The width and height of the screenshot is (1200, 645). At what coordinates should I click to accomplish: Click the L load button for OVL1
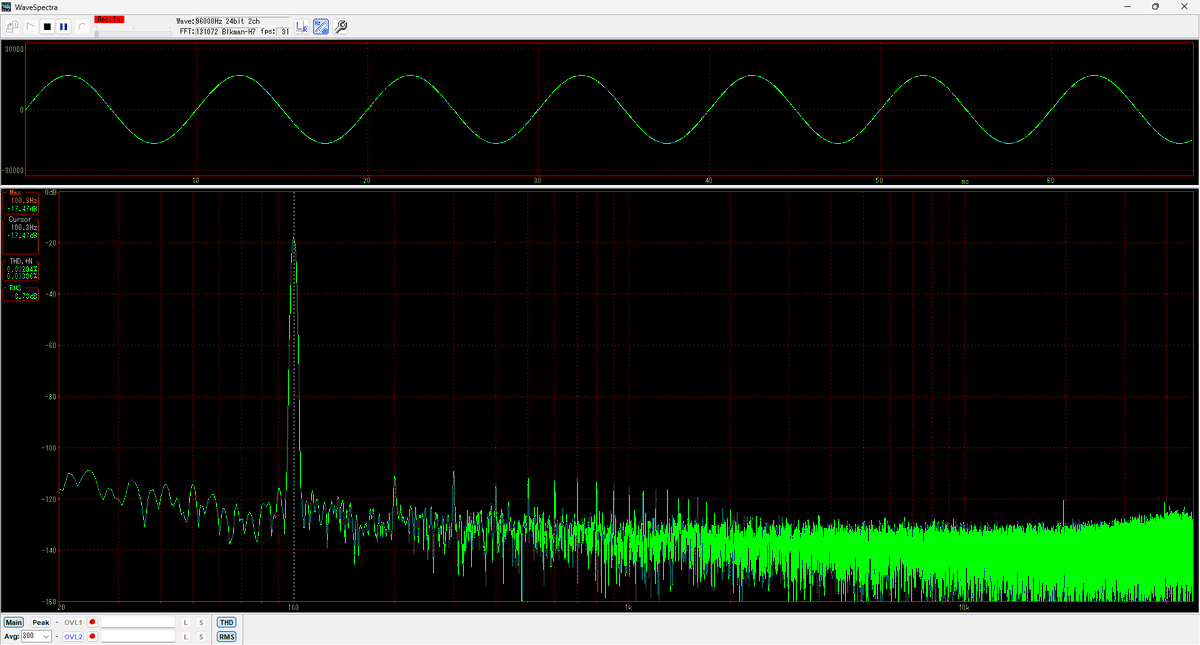185,622
